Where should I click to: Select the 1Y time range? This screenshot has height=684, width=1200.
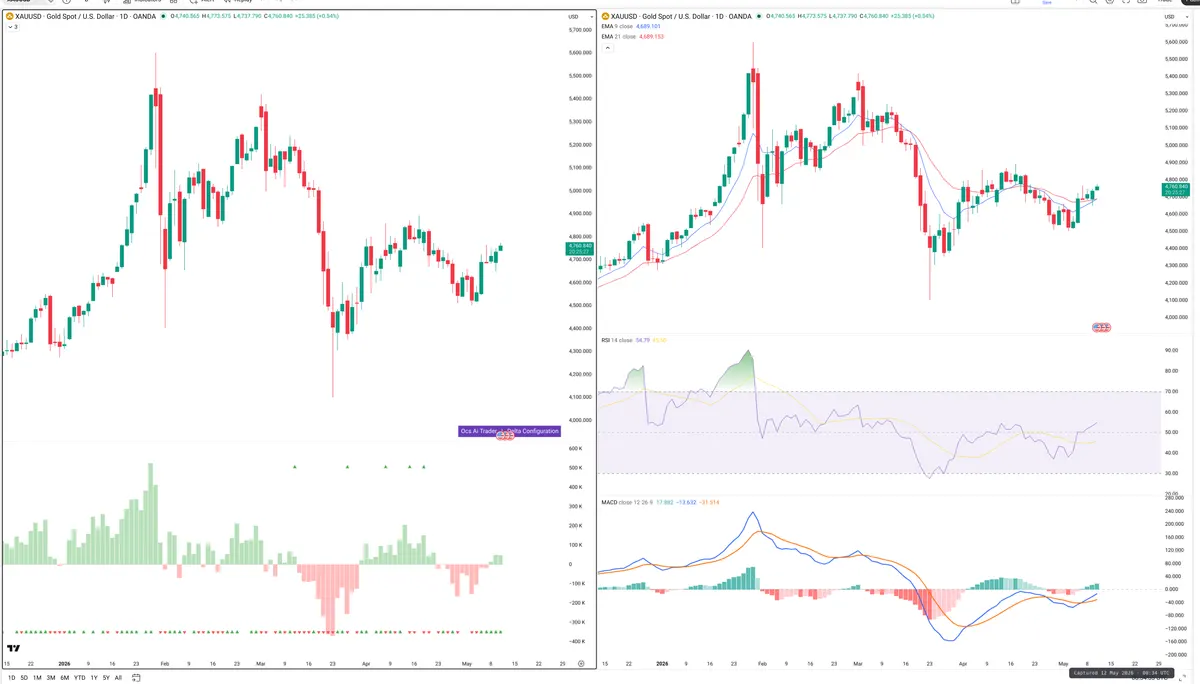94,677
